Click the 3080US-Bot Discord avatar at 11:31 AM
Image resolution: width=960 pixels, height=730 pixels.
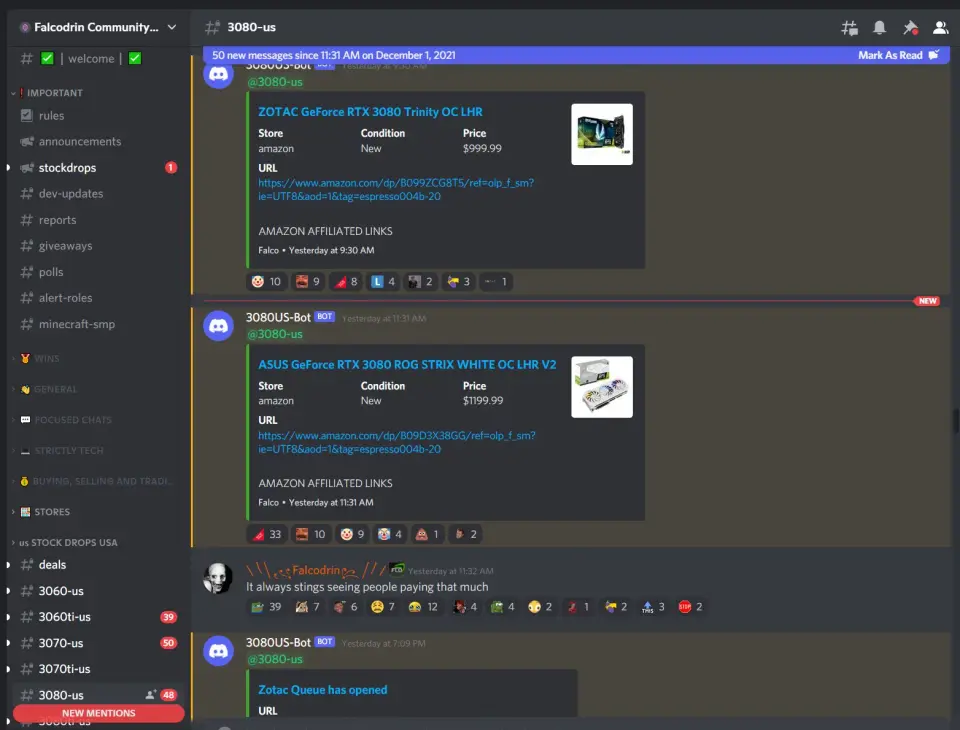click(x=218, y=326)
